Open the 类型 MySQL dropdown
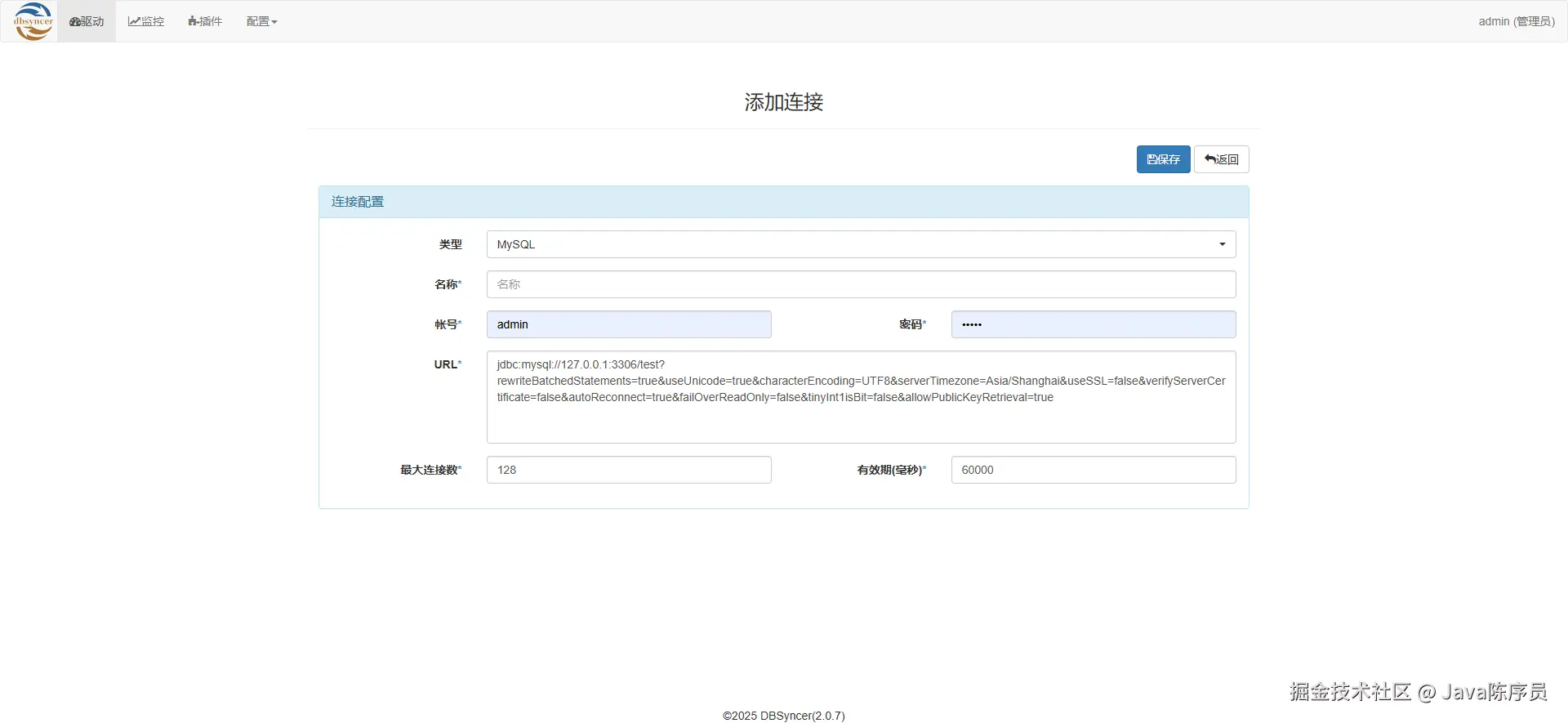Image resolution: width=1568 pixels, height=723 pixels. coord(861,244)
